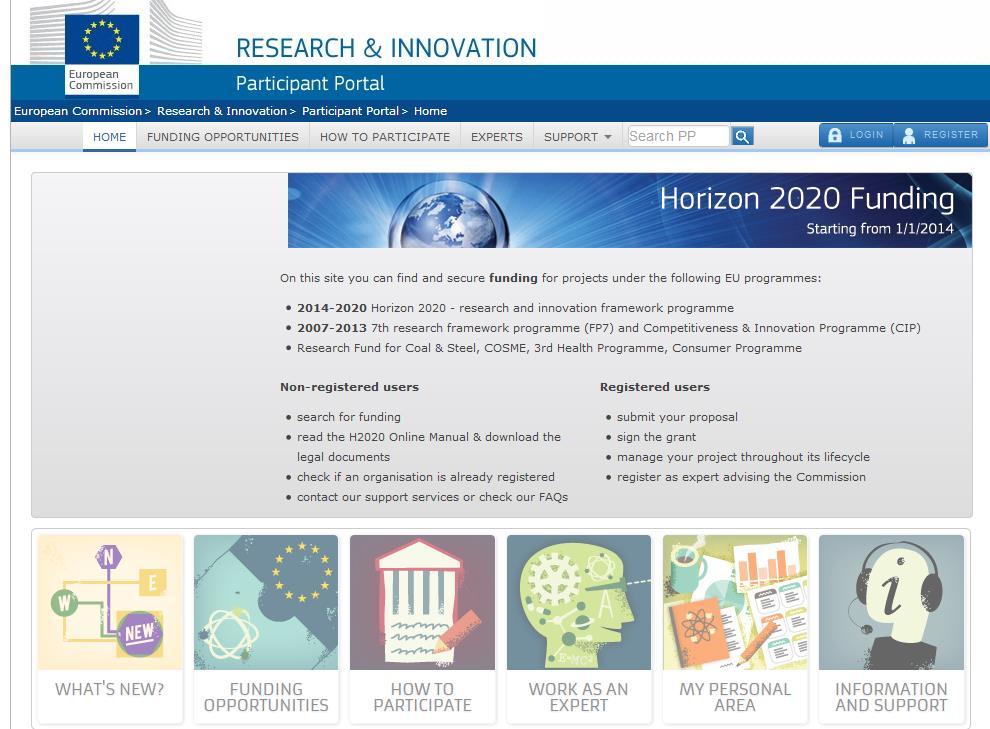The height and width of the screenshot is (729, 990).
Task: Follow the Participant Portal breadcrumb link
Action: coord(350,111)
